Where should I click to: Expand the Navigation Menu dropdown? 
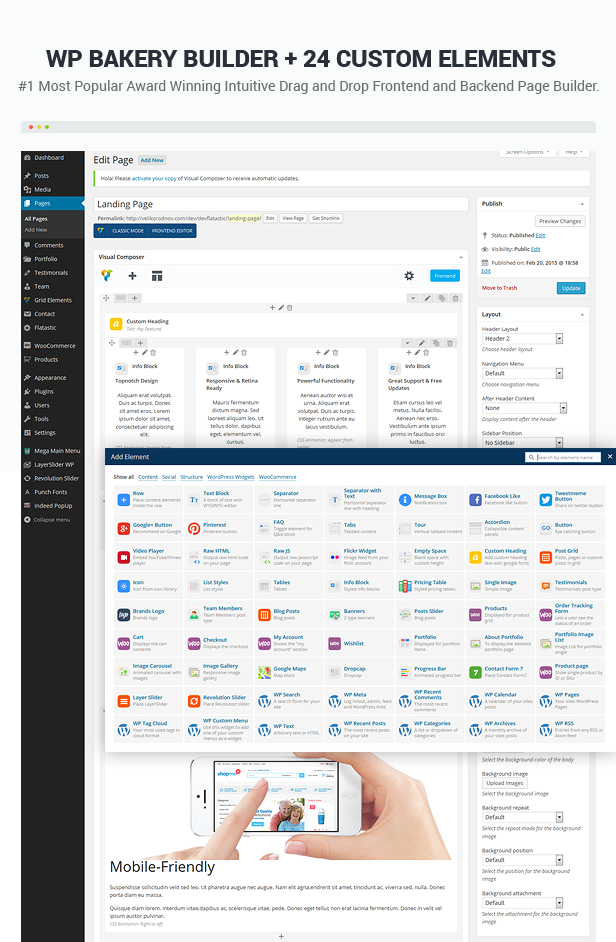(524, 373)
